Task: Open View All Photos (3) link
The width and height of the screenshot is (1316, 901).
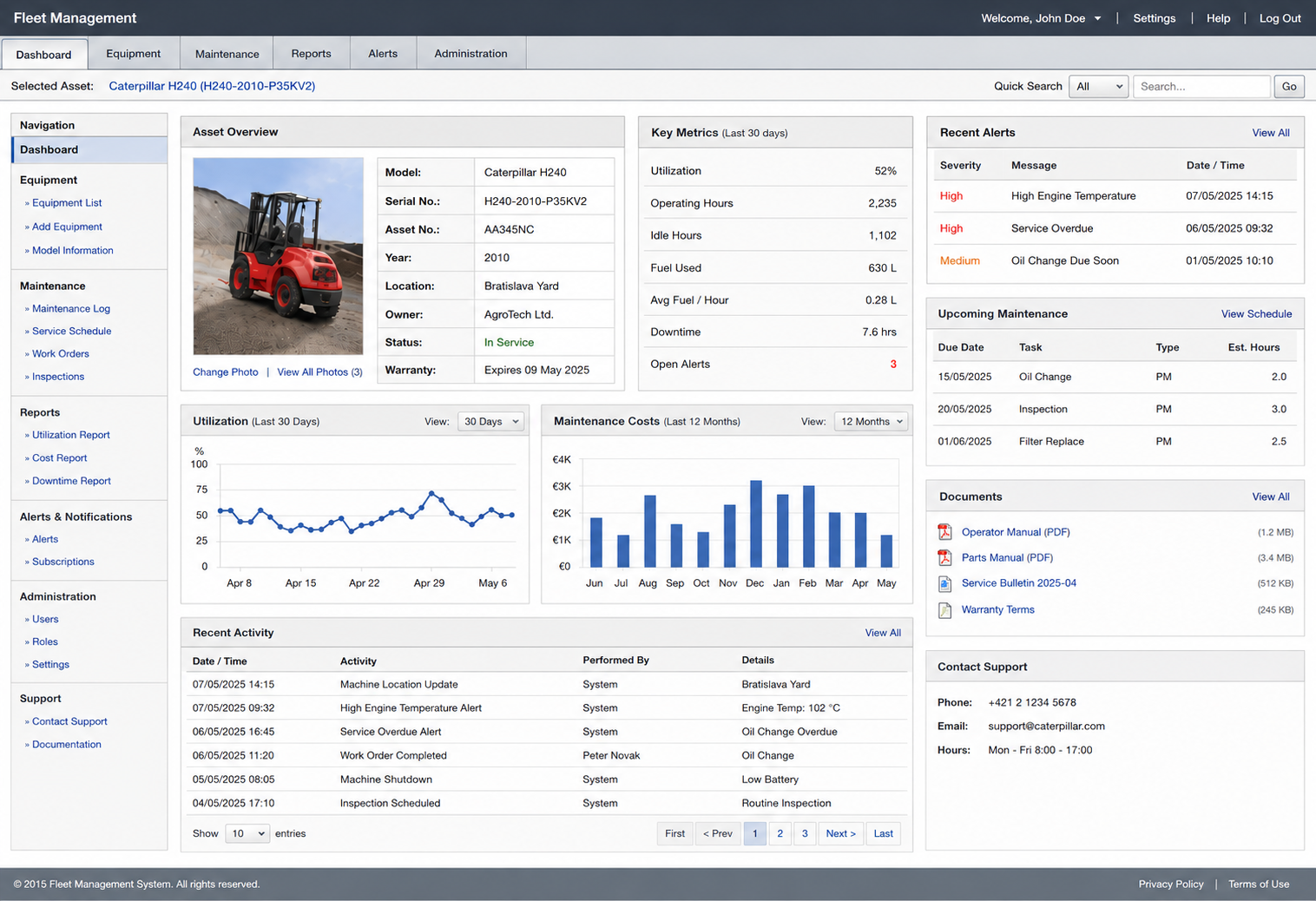Action: point(319,372)
